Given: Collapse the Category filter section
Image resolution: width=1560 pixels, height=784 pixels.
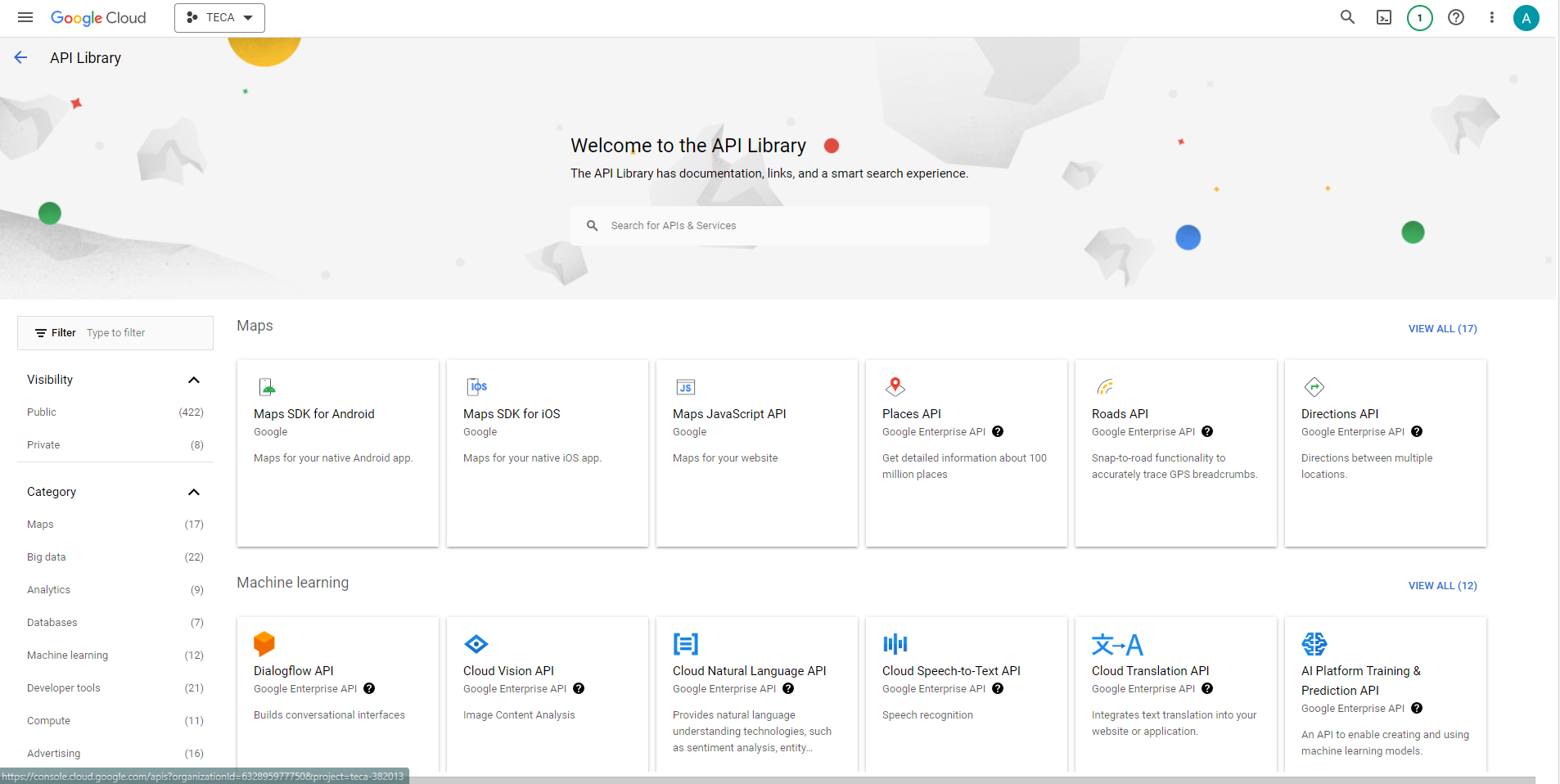Looking at the screenshot, I should (194, 492).
